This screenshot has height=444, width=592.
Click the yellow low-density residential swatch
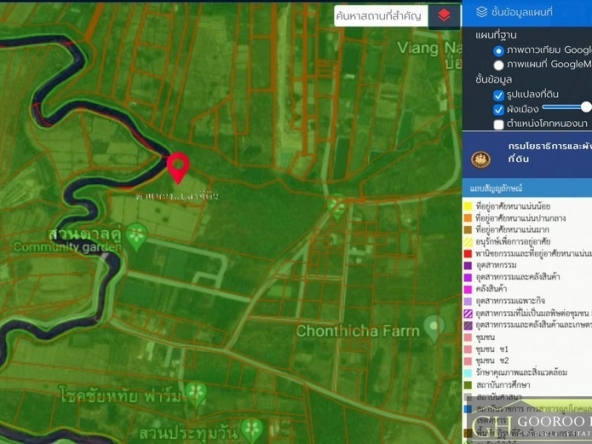click(x=468, y=206)
